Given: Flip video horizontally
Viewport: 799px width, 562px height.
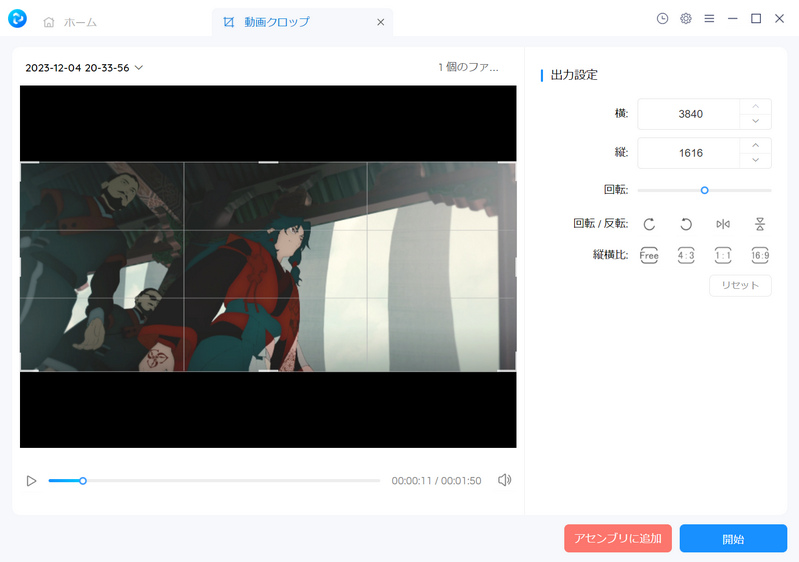Looking at the screenshot, I should (x=723, y=224).
